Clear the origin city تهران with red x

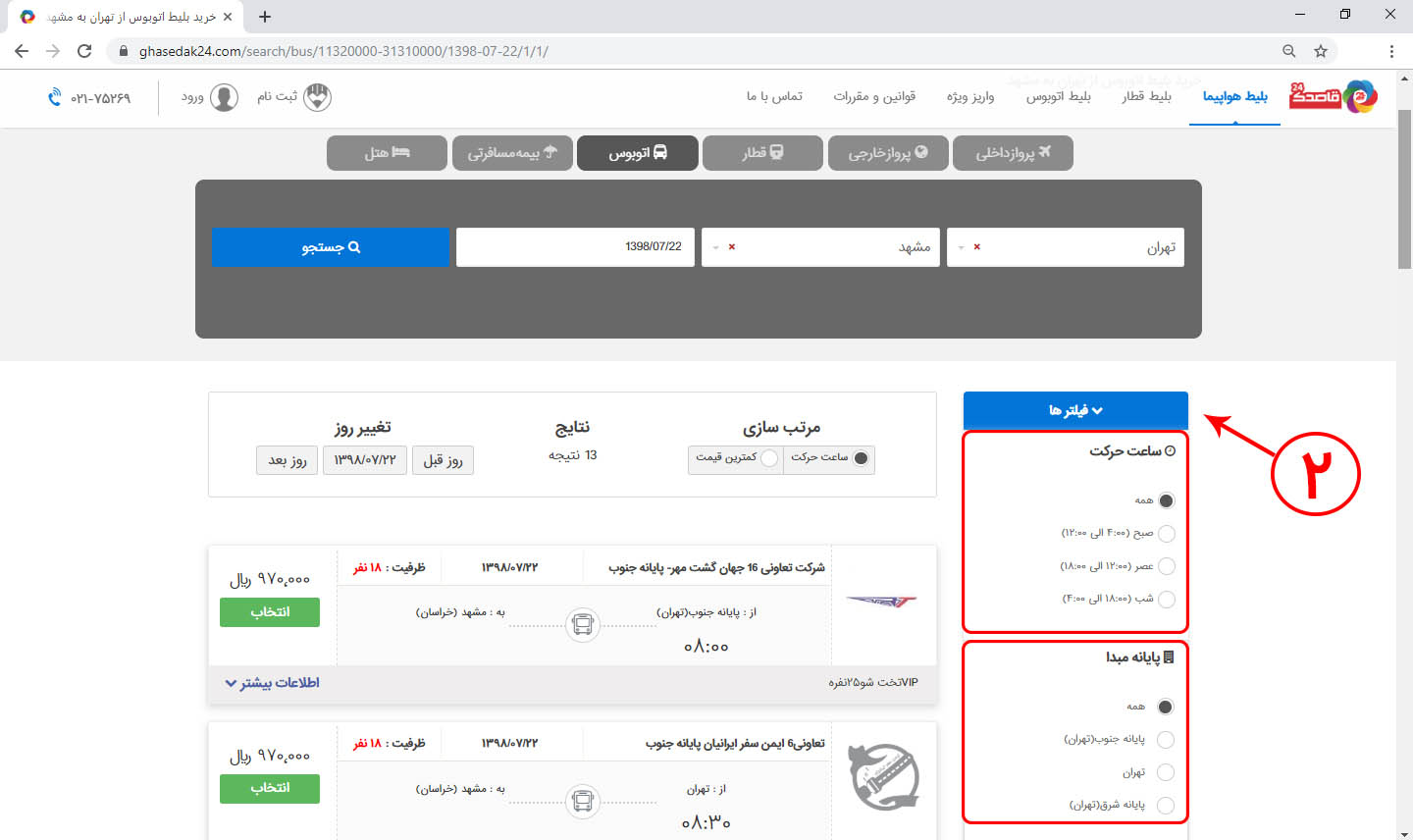(x=977, y=247)
